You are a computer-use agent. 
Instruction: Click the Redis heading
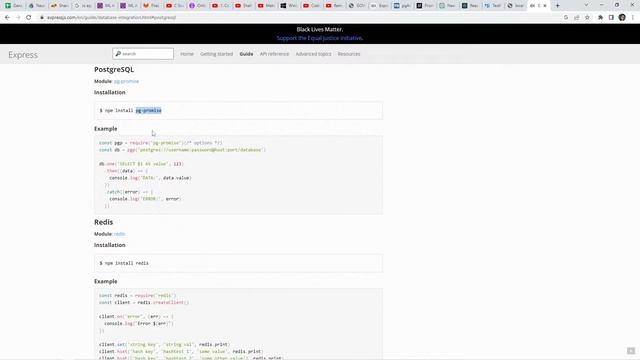click(x=103, y=222)
